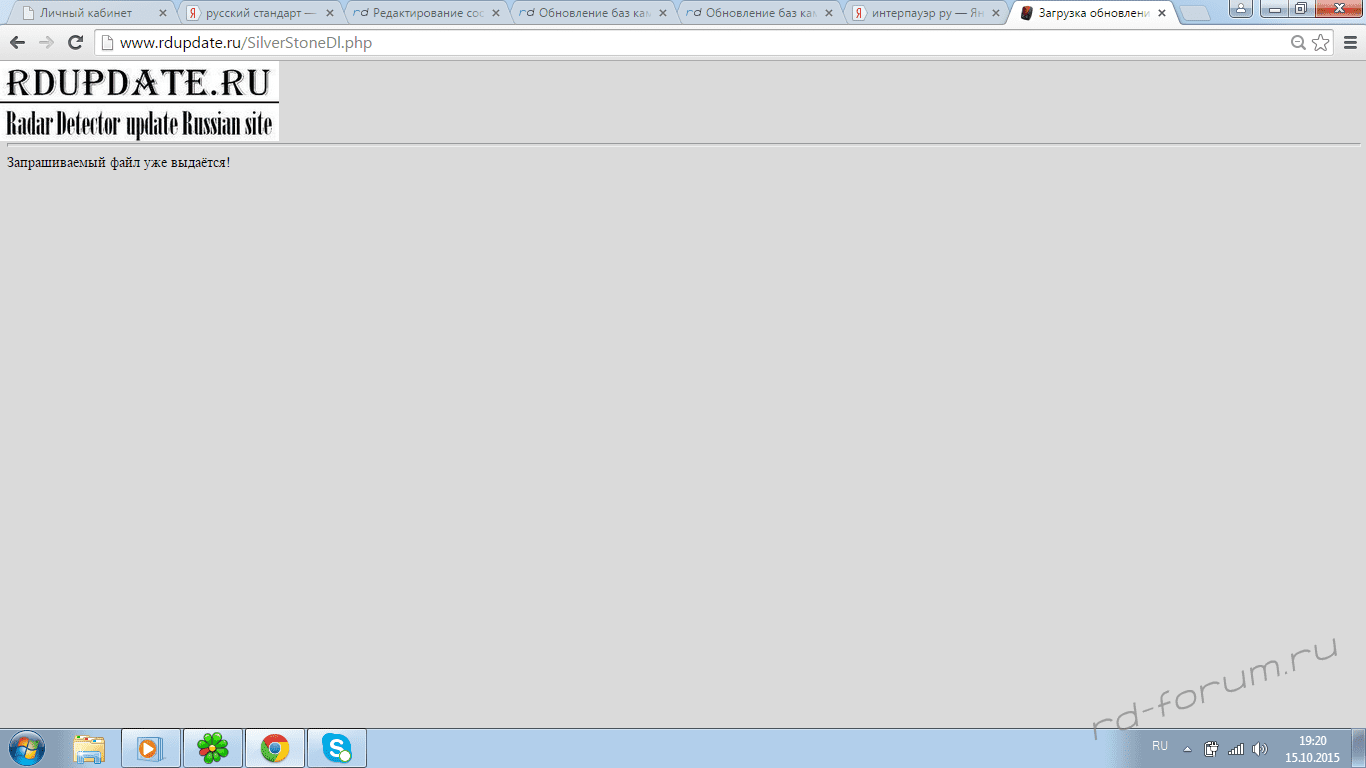Focus the address bar showing rdupdate.ru URL

(690, 43)
